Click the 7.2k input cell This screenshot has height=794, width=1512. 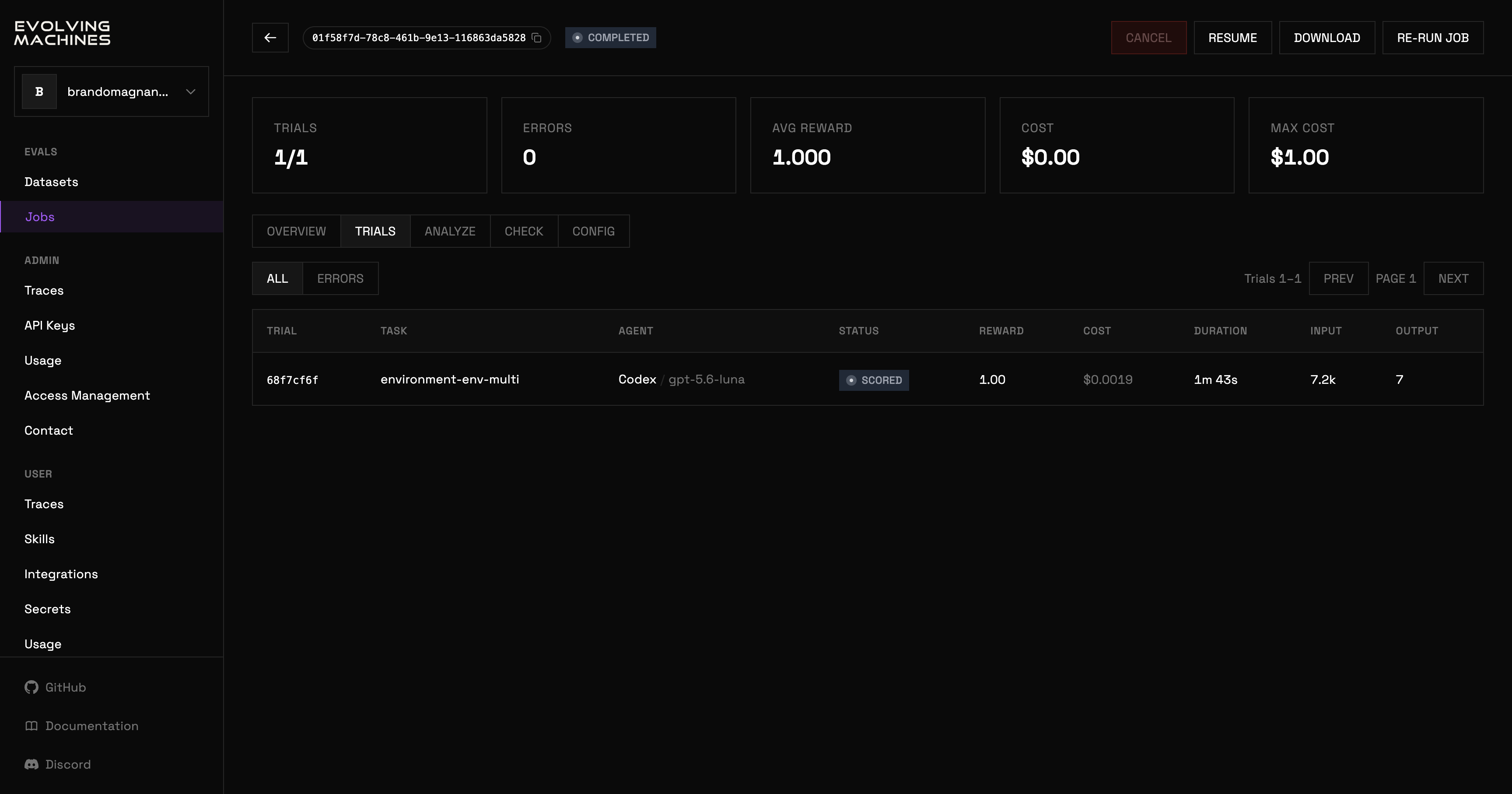[1323, 379]
